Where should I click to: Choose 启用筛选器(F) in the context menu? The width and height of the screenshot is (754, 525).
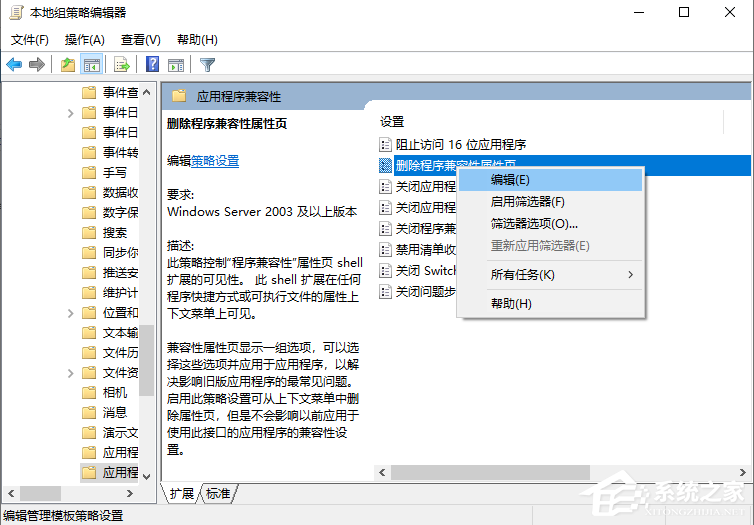(551, 201)
